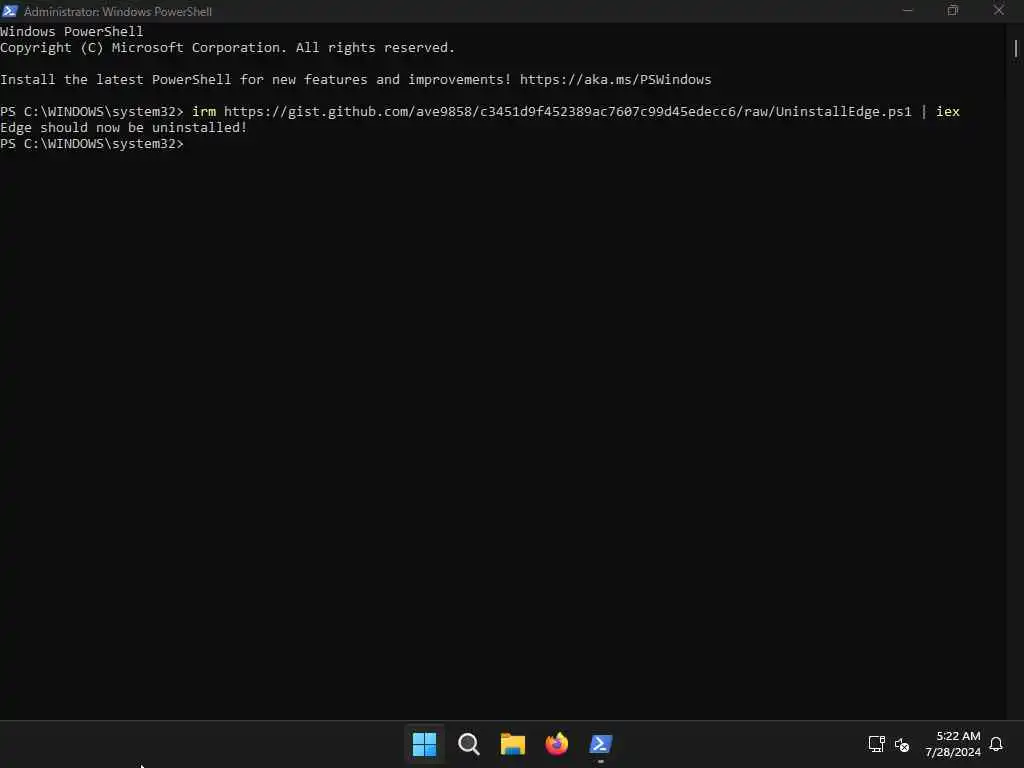The image size is (1024, 768).
Task: Click the 'irm' command word
Action: (204, 112)
